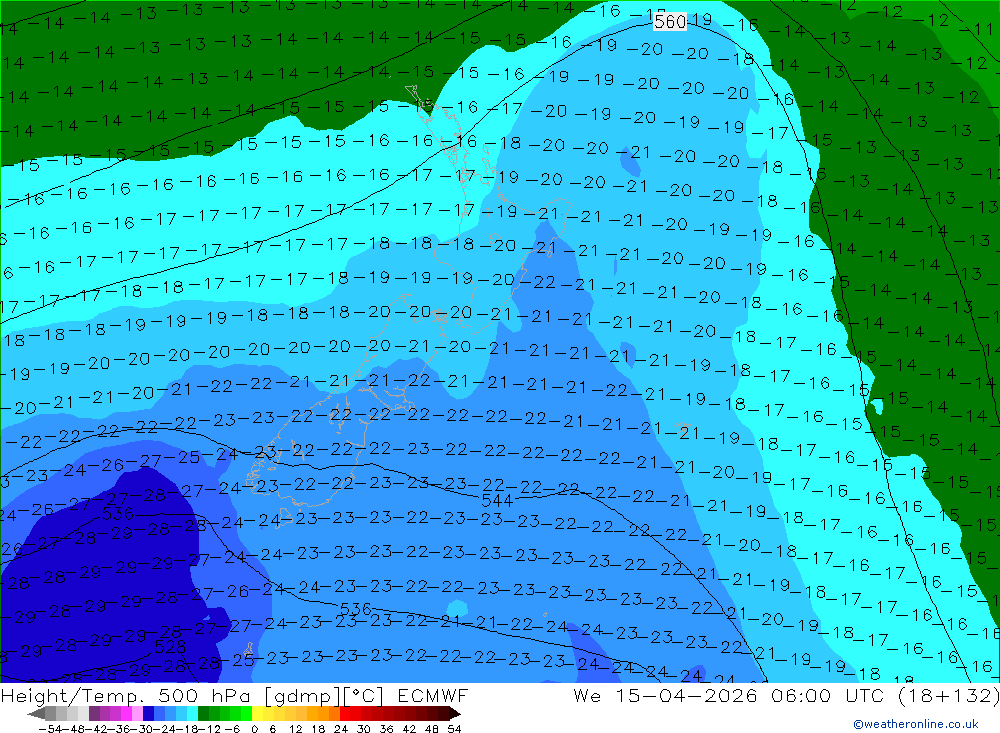Pick the bright cyan swatch in the legend
The width and height of the screenshot is (1000, 733).
[x=192, y=714]
